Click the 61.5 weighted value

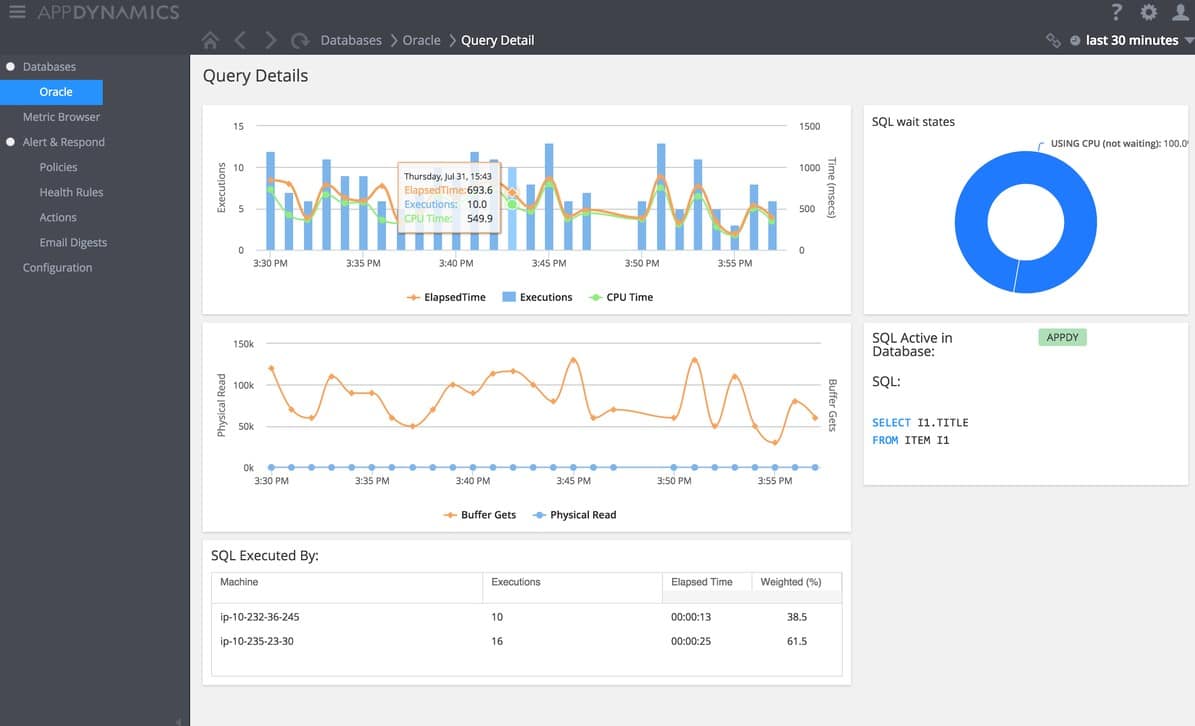(x=797, y=641)
